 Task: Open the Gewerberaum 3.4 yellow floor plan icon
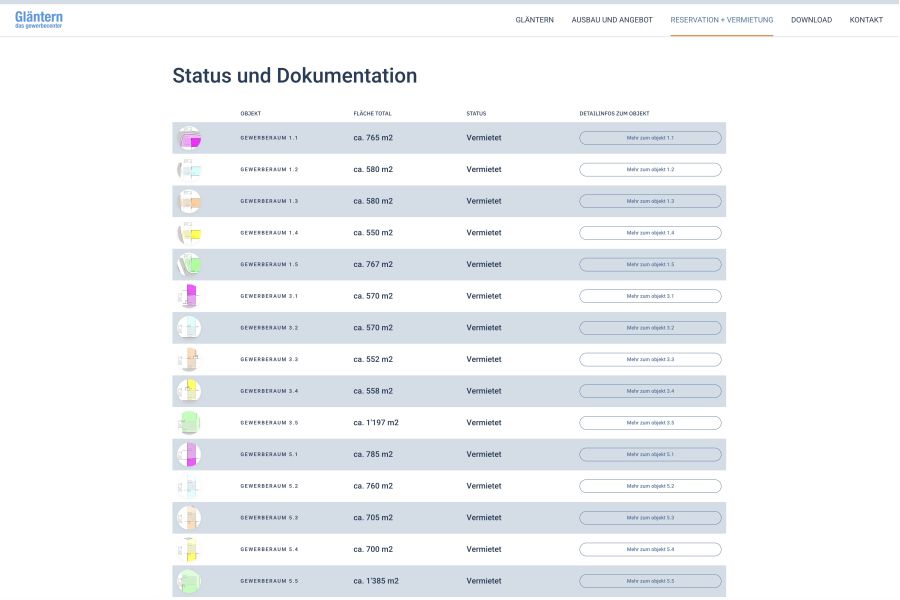(x=189, y=391)
